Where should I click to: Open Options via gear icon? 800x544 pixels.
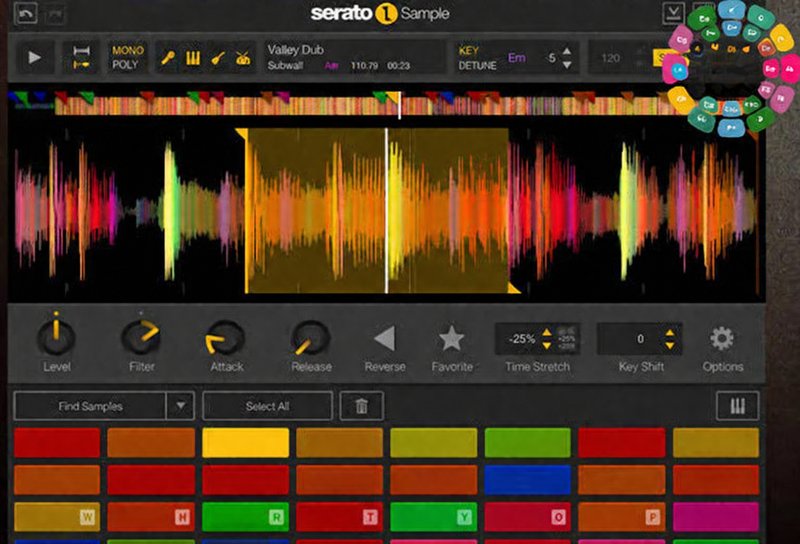tap(722, 338)
